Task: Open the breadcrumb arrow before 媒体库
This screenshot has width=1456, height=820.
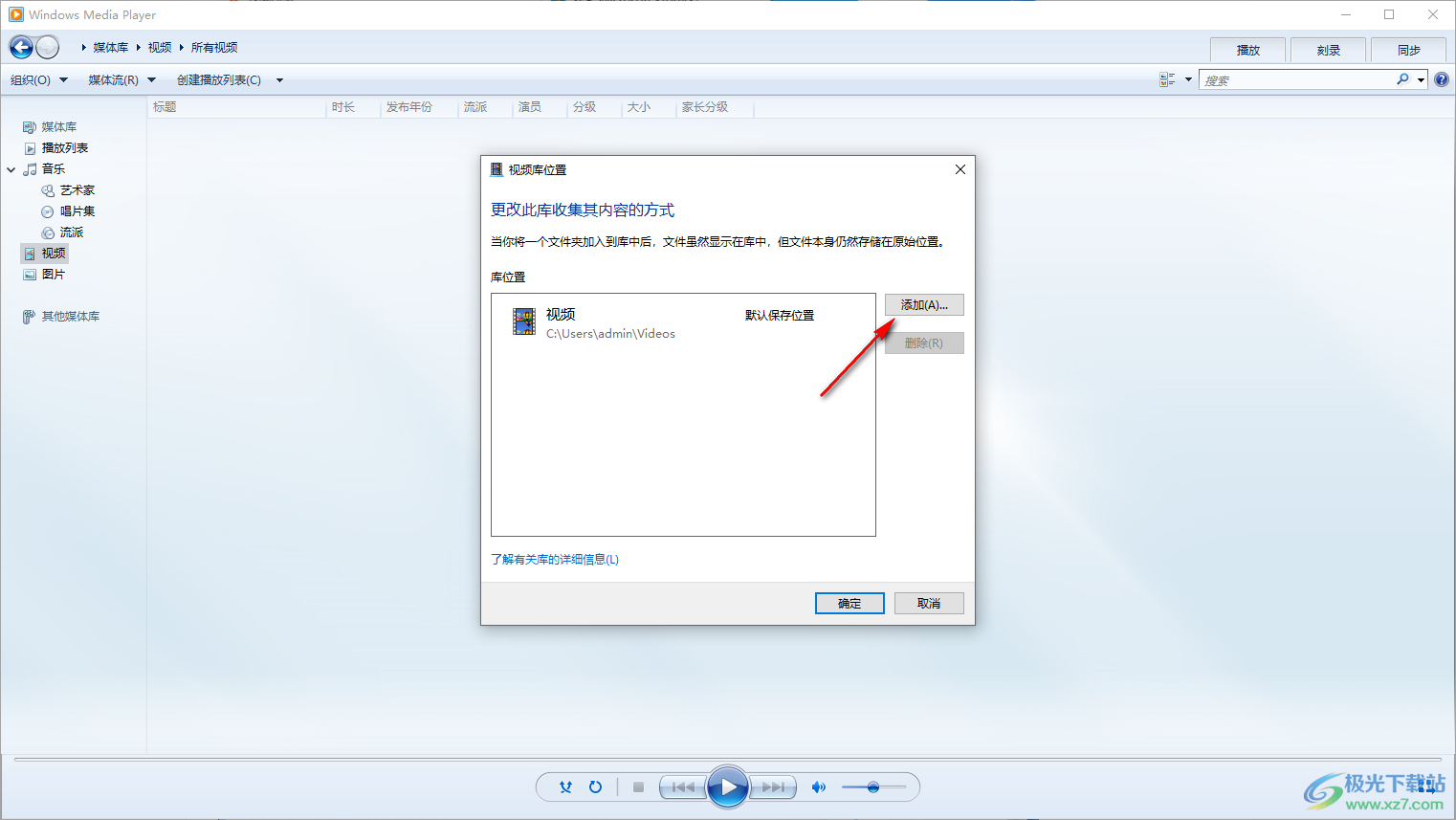Action: click(x=84, y=47)
